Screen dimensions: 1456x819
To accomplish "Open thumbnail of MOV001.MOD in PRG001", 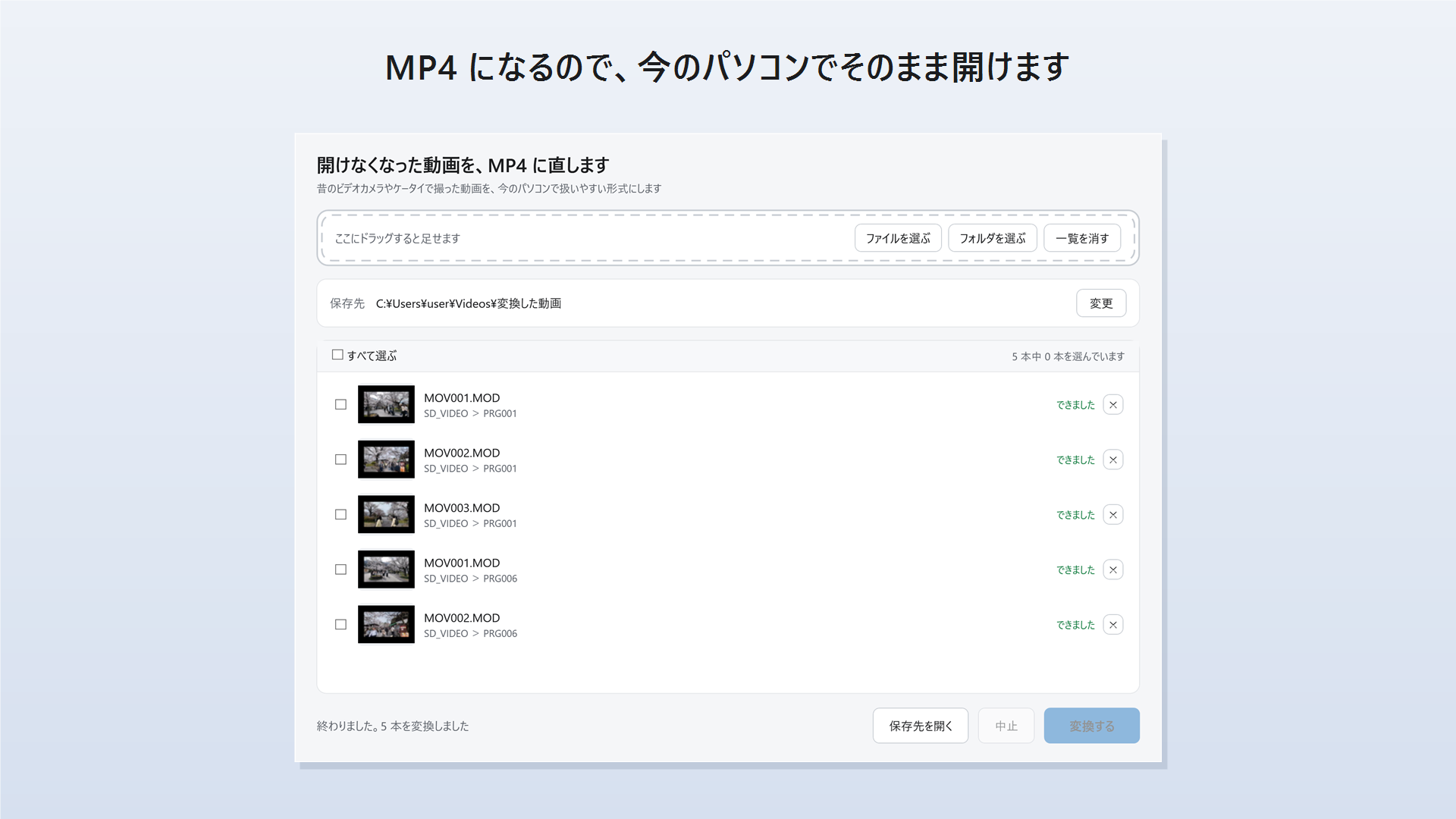I will [386, 404].
